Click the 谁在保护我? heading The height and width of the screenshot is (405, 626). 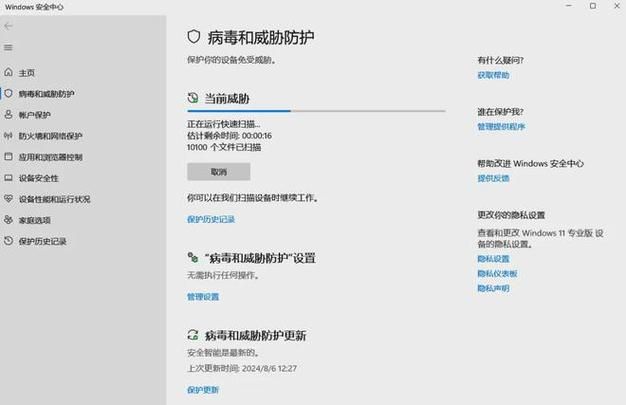click(500, 112)
